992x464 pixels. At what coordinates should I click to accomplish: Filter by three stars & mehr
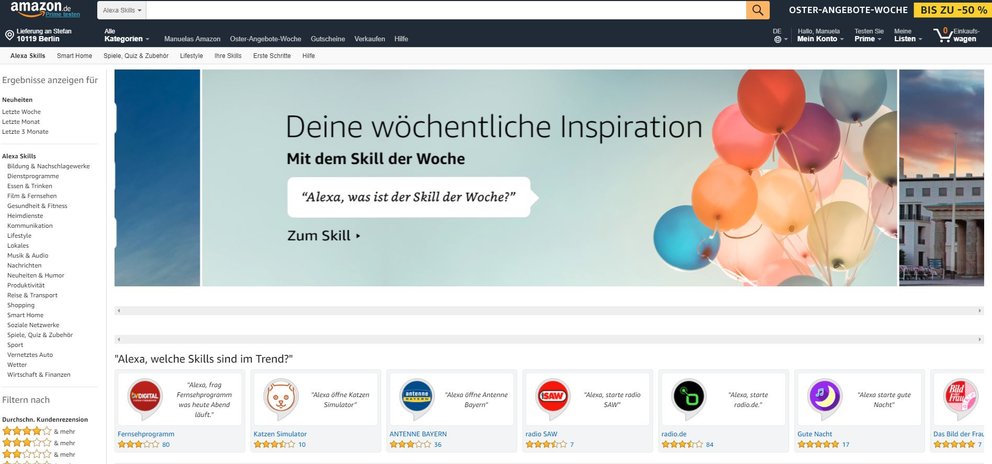[39, 443]
